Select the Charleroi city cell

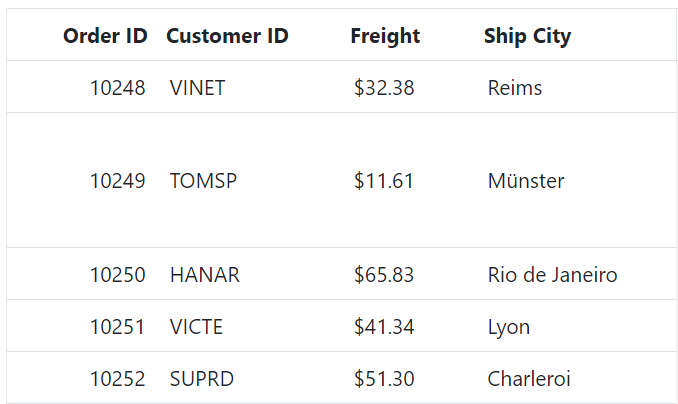click(529, 380)
